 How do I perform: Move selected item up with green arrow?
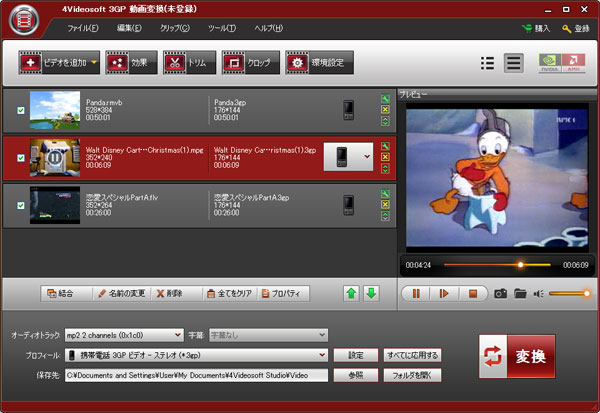(x=351, y=294)
